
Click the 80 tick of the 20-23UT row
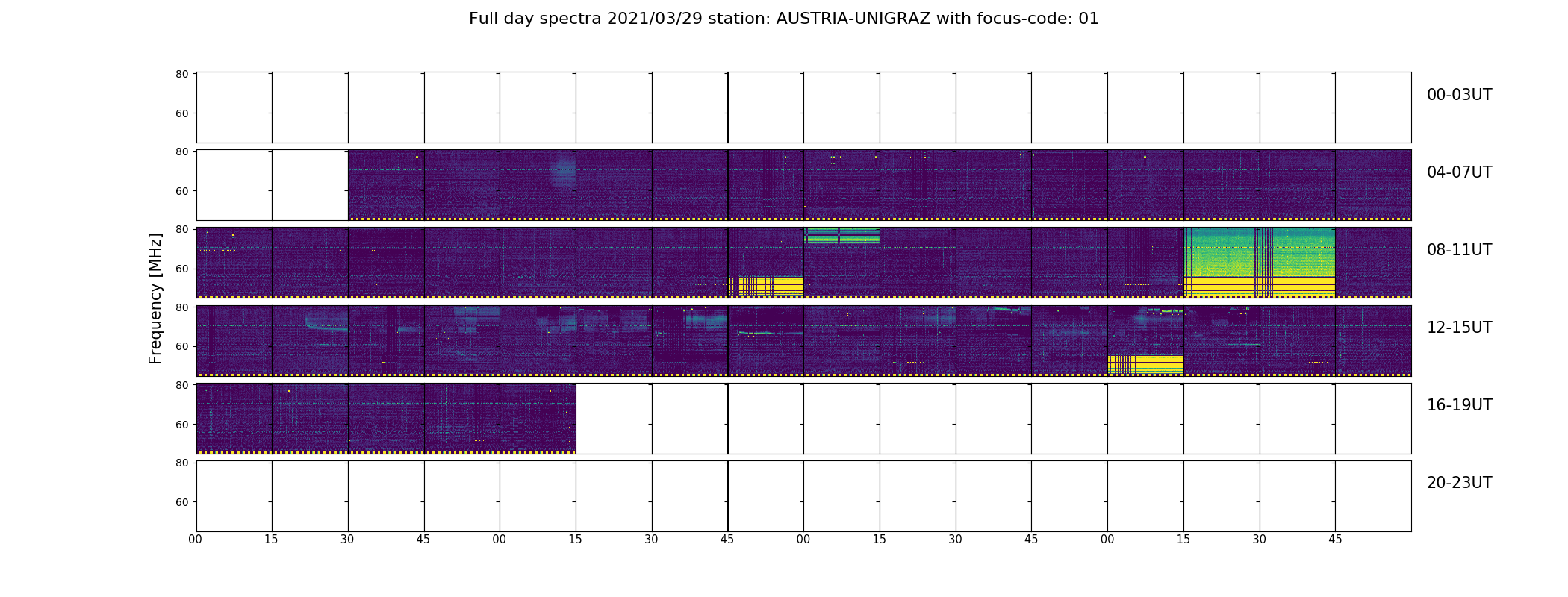181,463
